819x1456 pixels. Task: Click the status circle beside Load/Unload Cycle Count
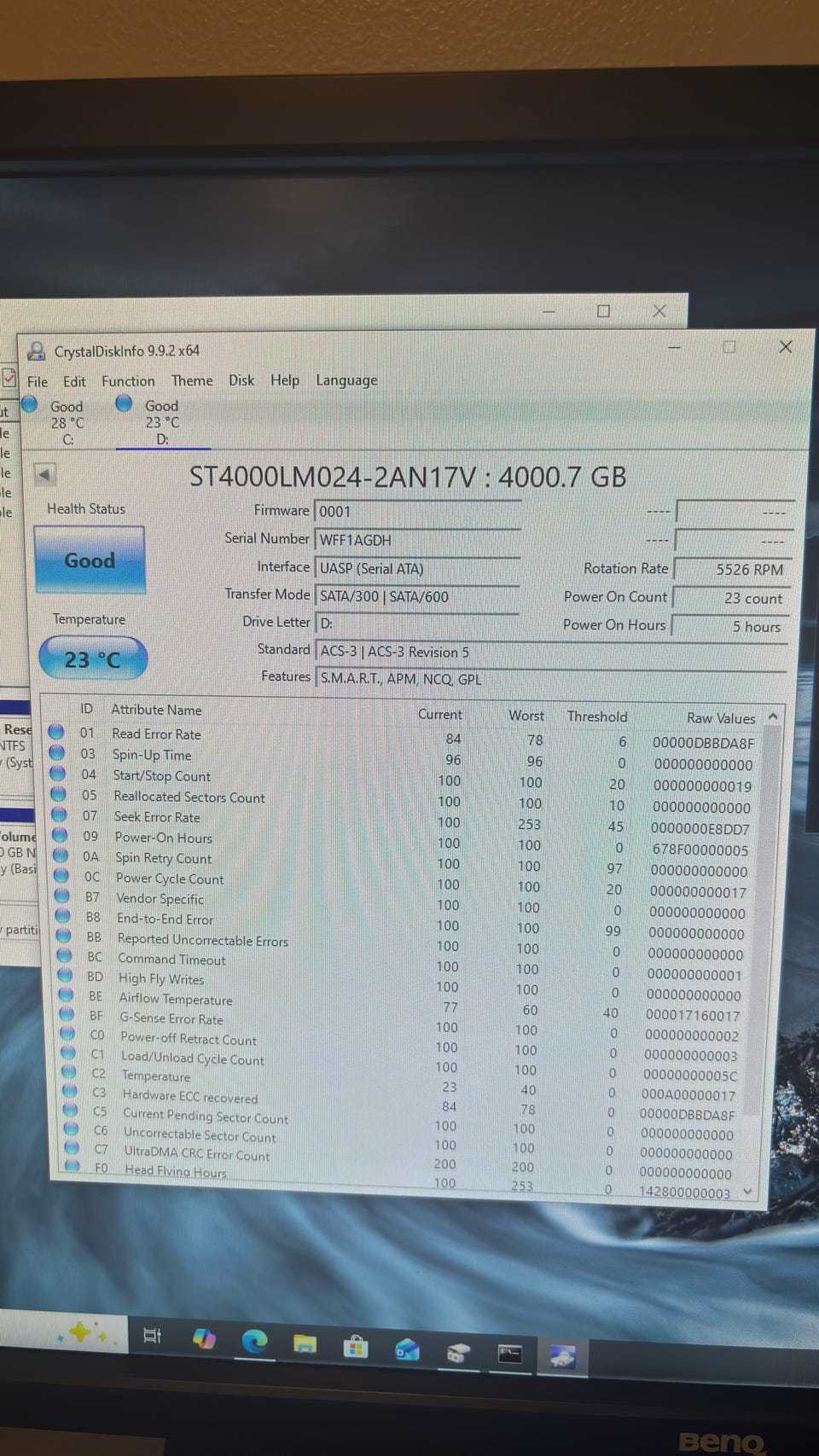pos(69,1053)
